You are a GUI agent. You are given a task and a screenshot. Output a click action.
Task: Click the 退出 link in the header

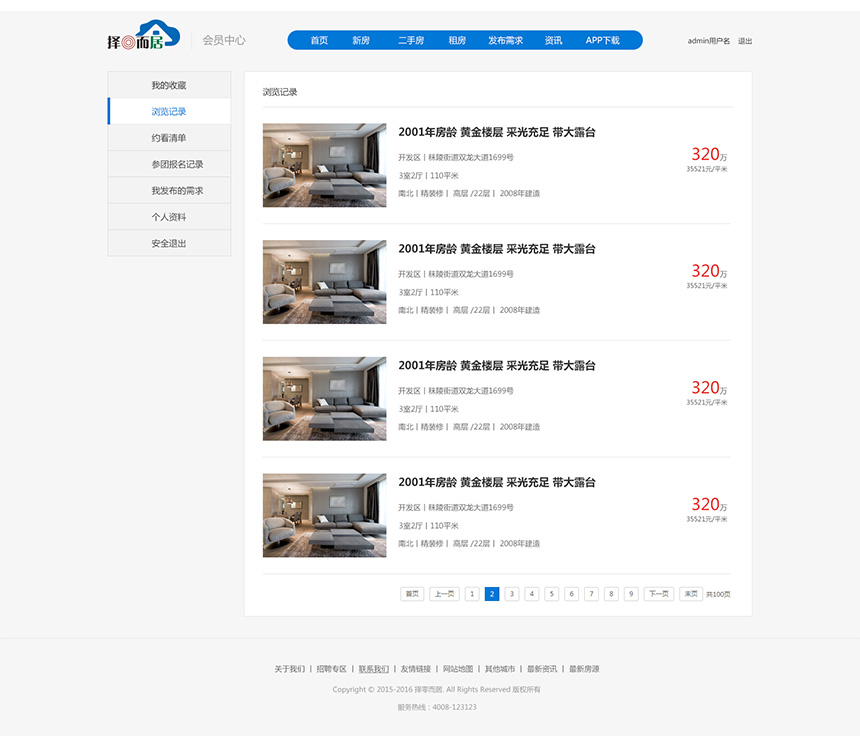pos(745,41)
